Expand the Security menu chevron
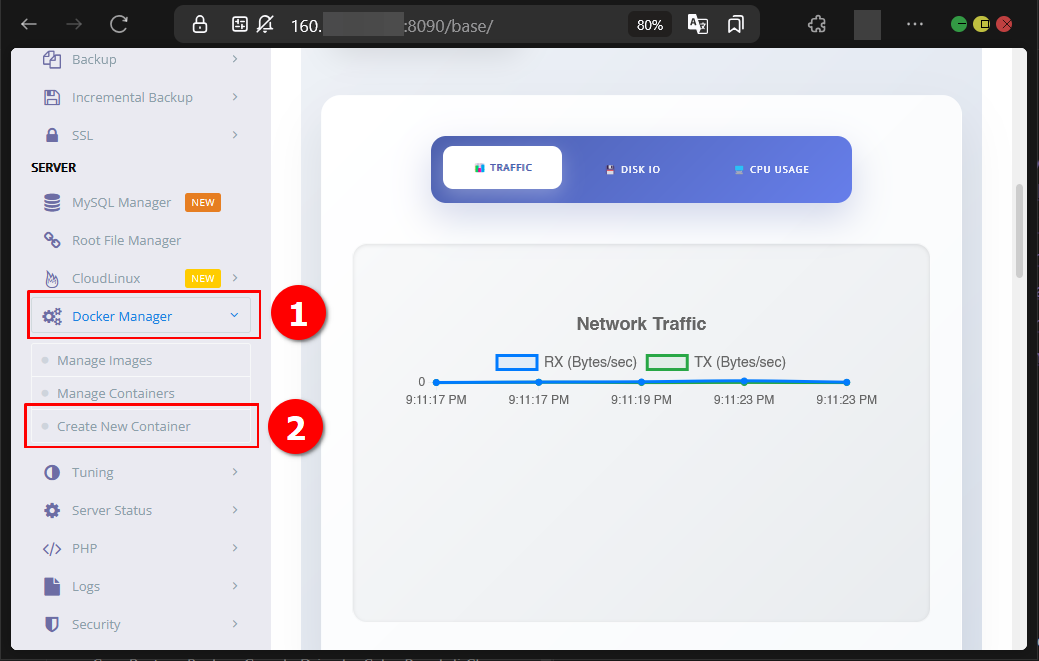1039x661 pixels. pyautogui.click(x=235, y=623)
